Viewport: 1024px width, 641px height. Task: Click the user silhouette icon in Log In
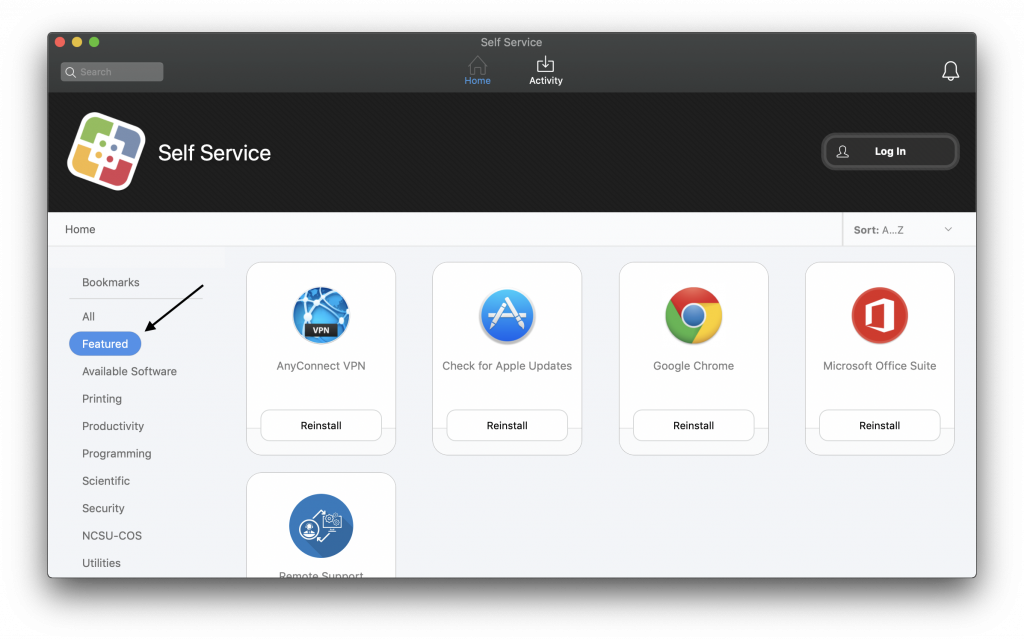click(842, 151)
